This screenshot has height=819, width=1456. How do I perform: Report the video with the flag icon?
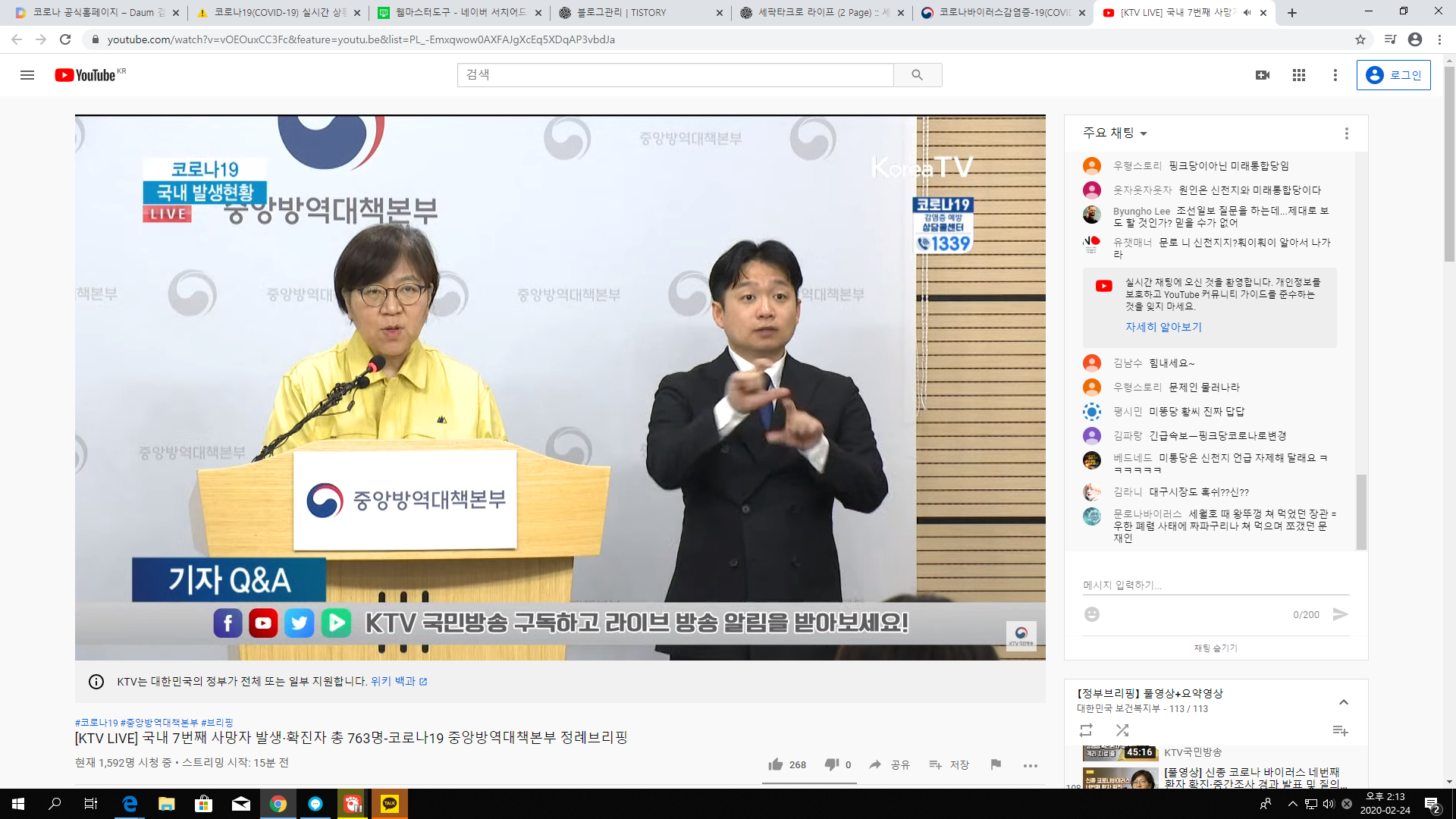(x=995, y=765)
